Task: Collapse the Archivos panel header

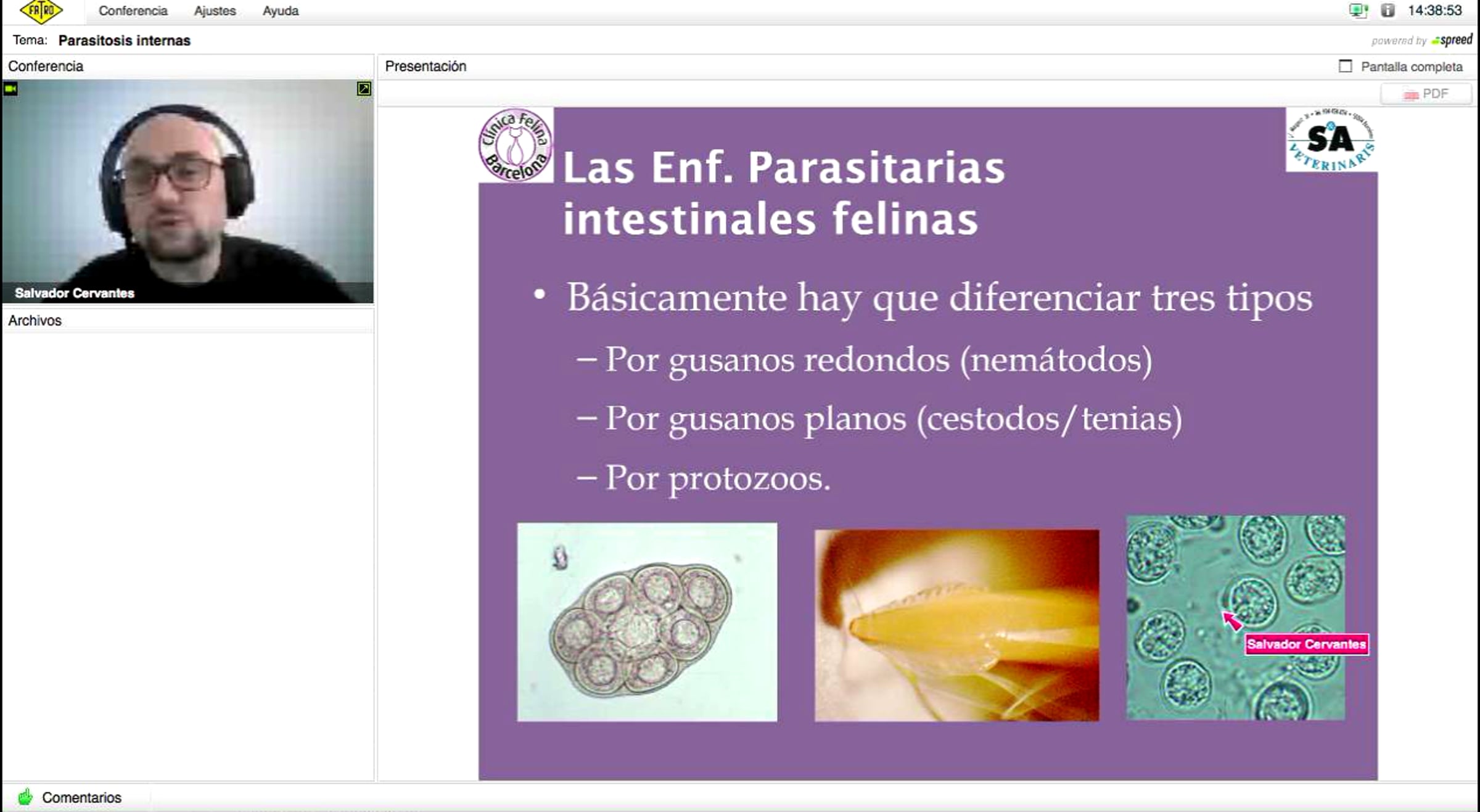Action: pyautogui.click(x=35, y=321)
